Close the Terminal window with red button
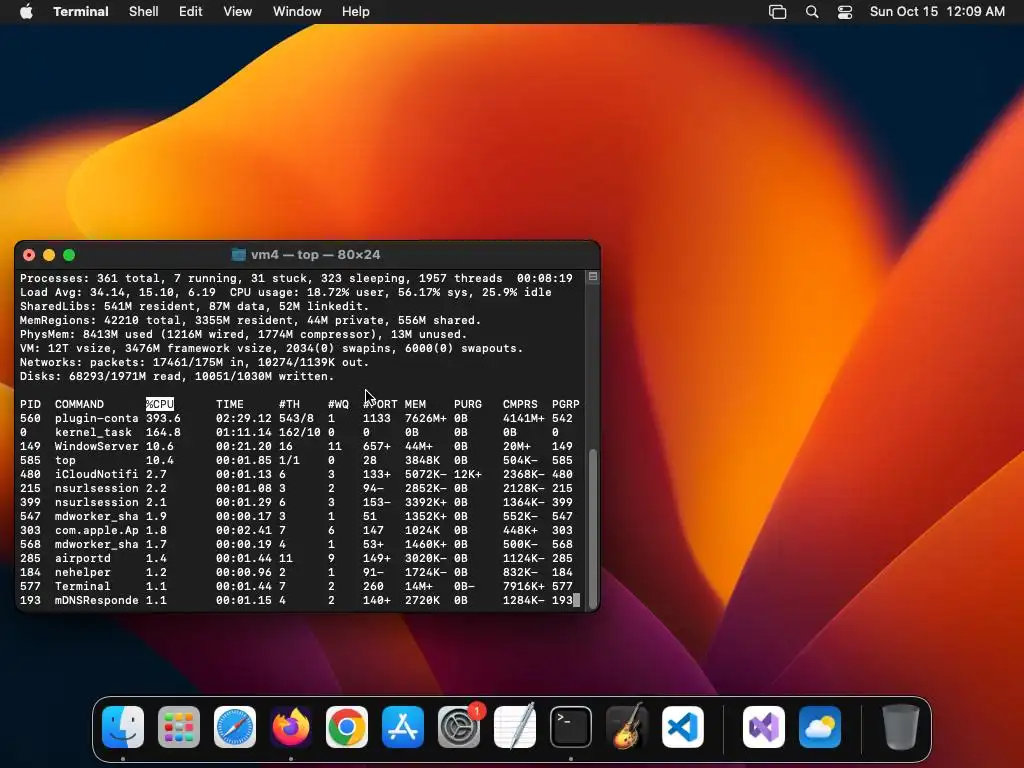1024x768 pixels. coord(29,255)
